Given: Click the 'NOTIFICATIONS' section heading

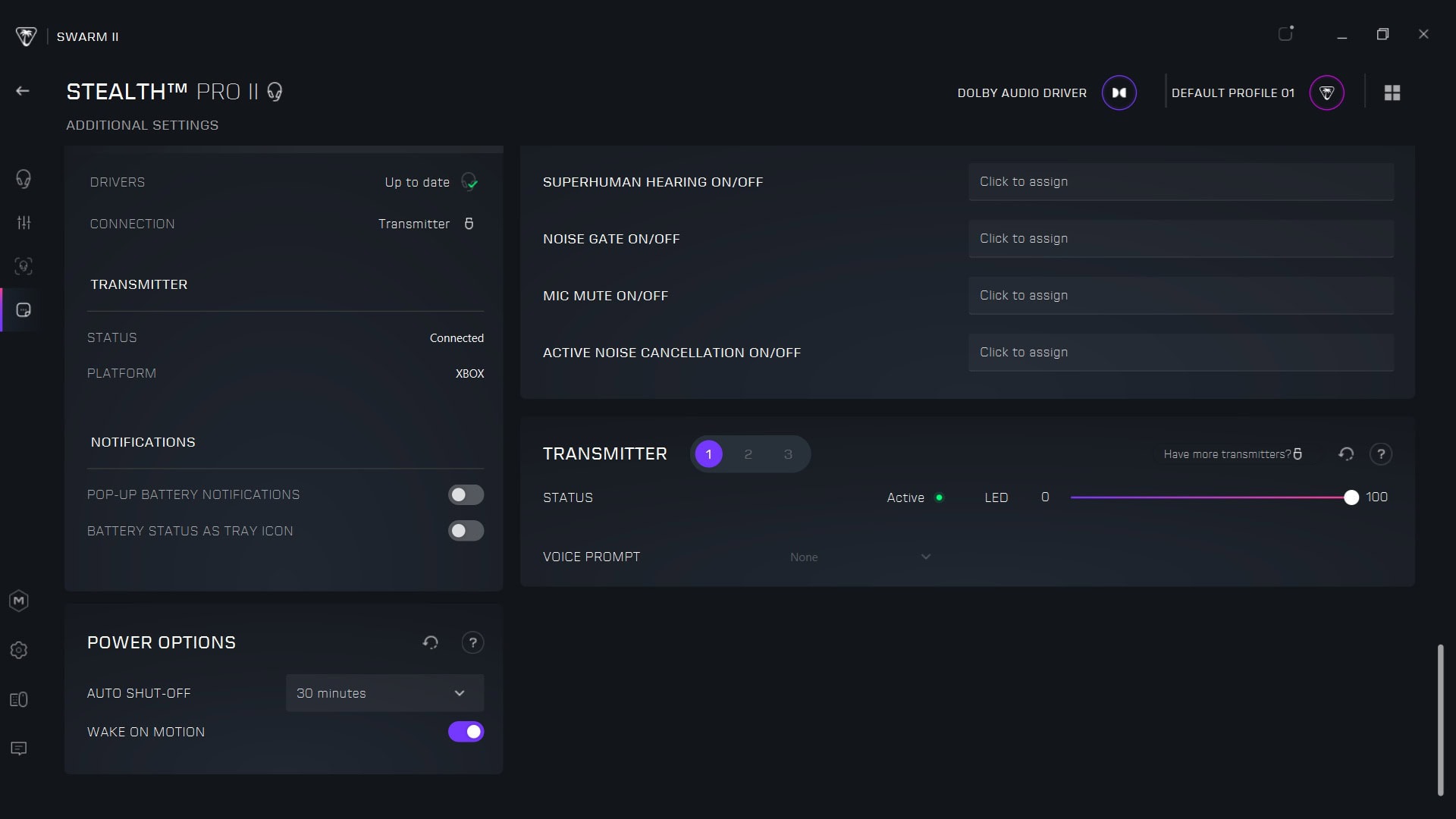Looking at the screenshot, I should (143, 442).
